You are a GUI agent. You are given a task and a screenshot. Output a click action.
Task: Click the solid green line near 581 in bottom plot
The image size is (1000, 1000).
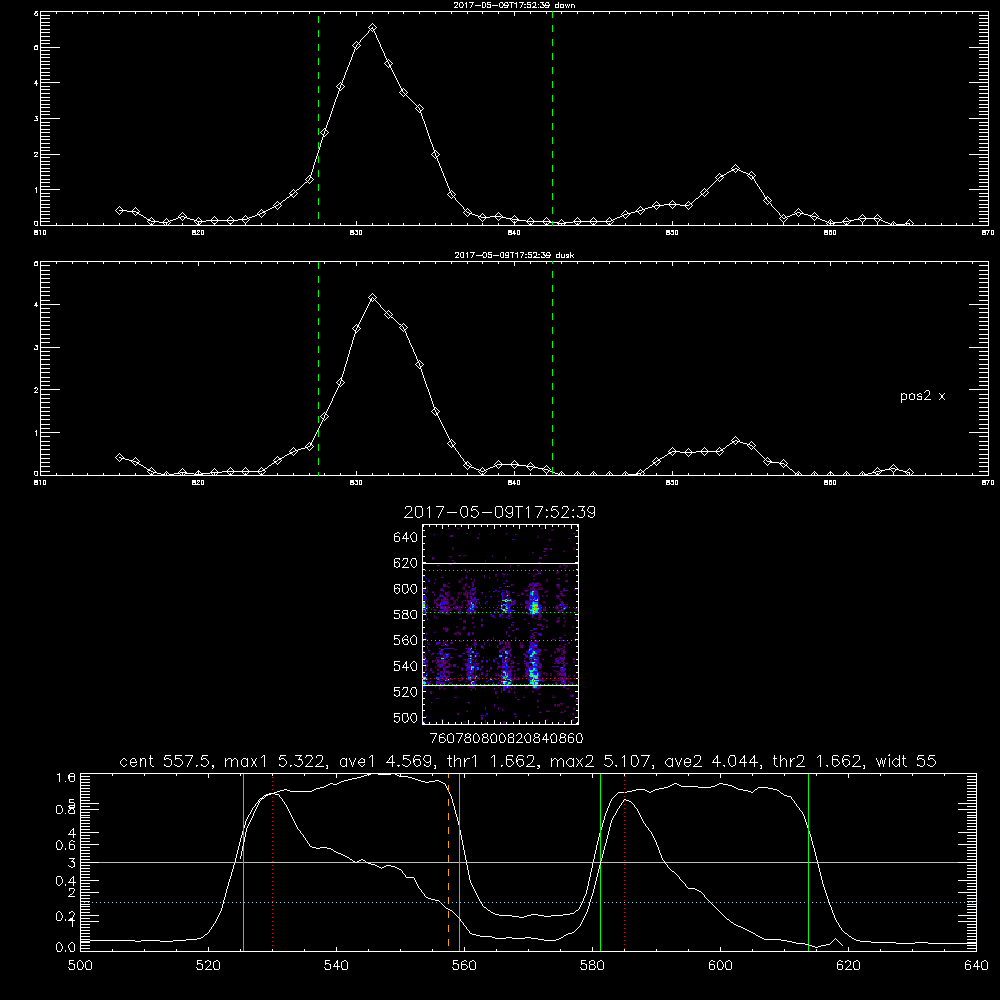600,861
